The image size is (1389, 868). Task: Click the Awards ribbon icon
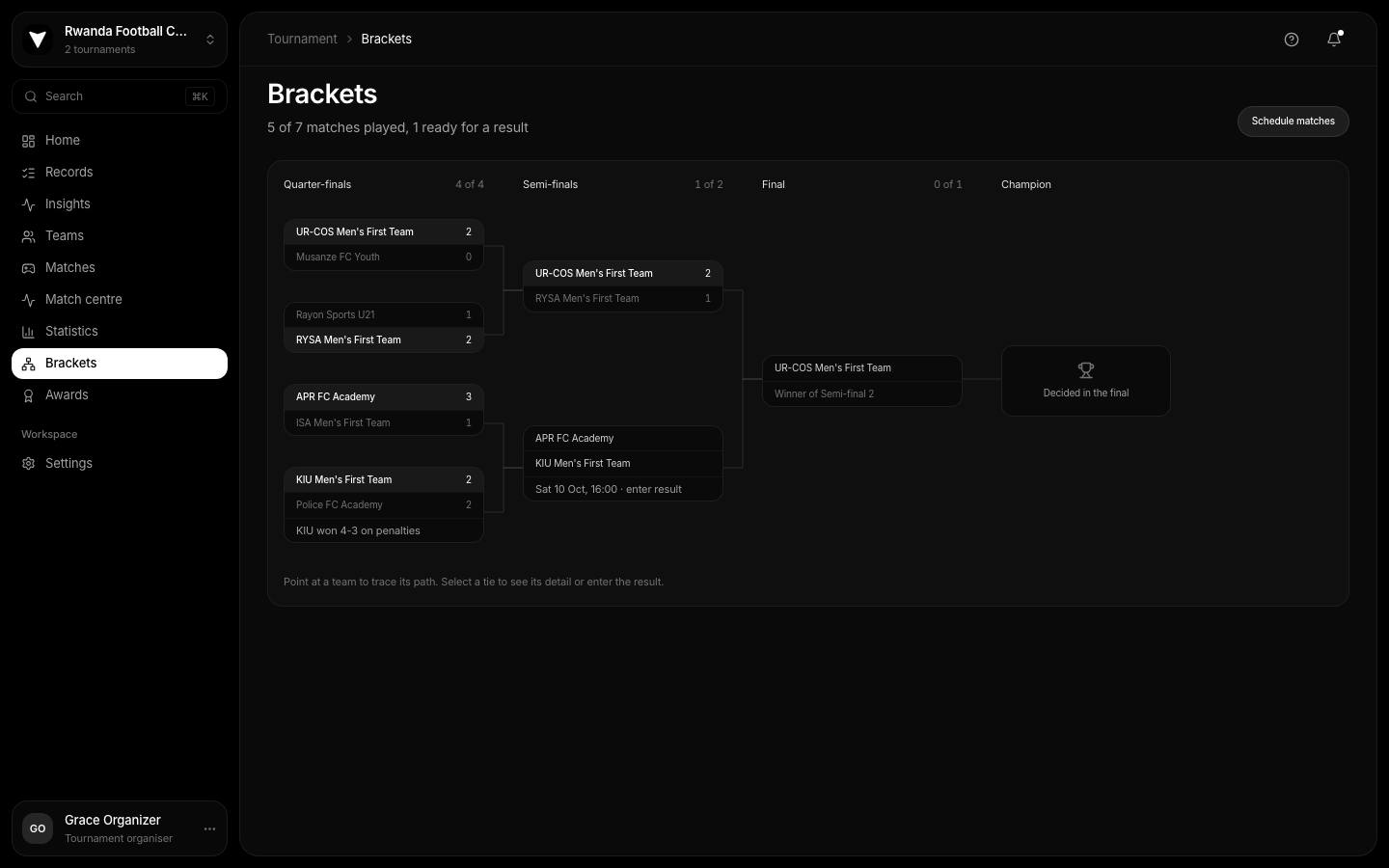click(29, 395)
